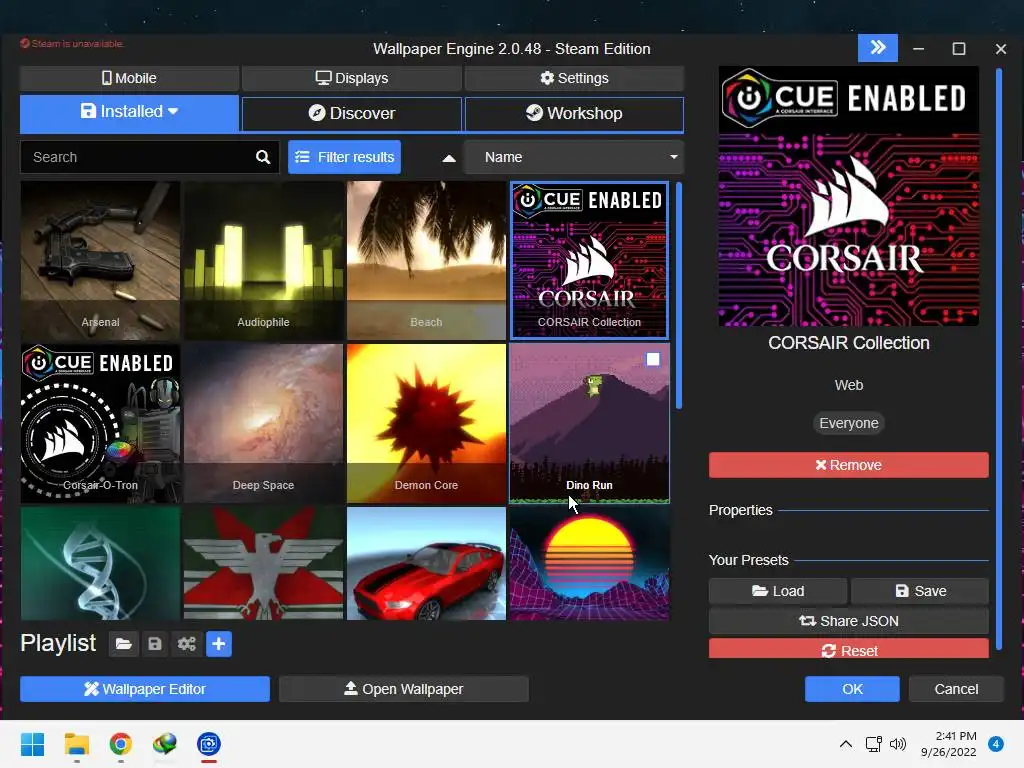
Task: Pick the eagle emblem wallpaper
Action: point(263,564)
